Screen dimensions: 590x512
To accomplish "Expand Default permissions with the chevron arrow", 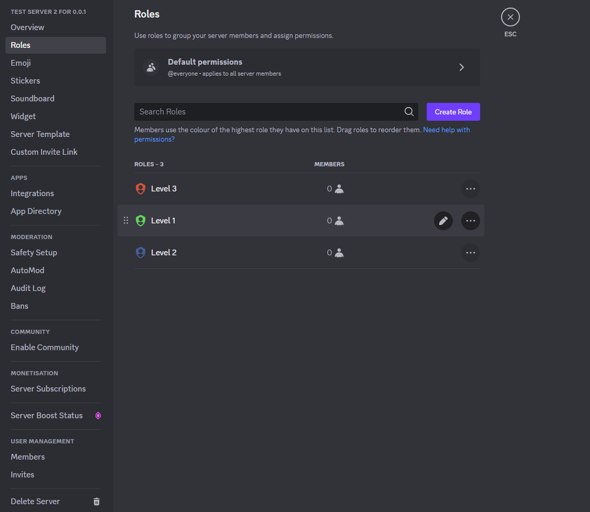I will [x=461, y=67].
